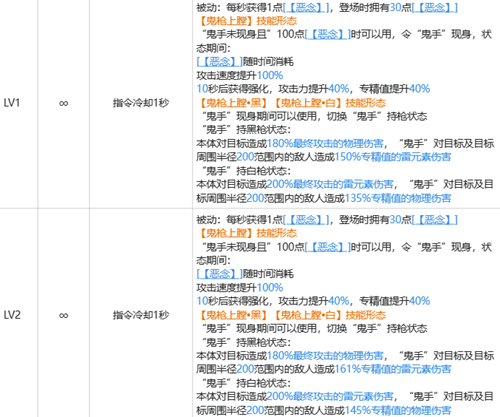500x417 pixels.
Task: Click 10秒后获得强化 line in LV2 row
Action: (x=313, y=301)
